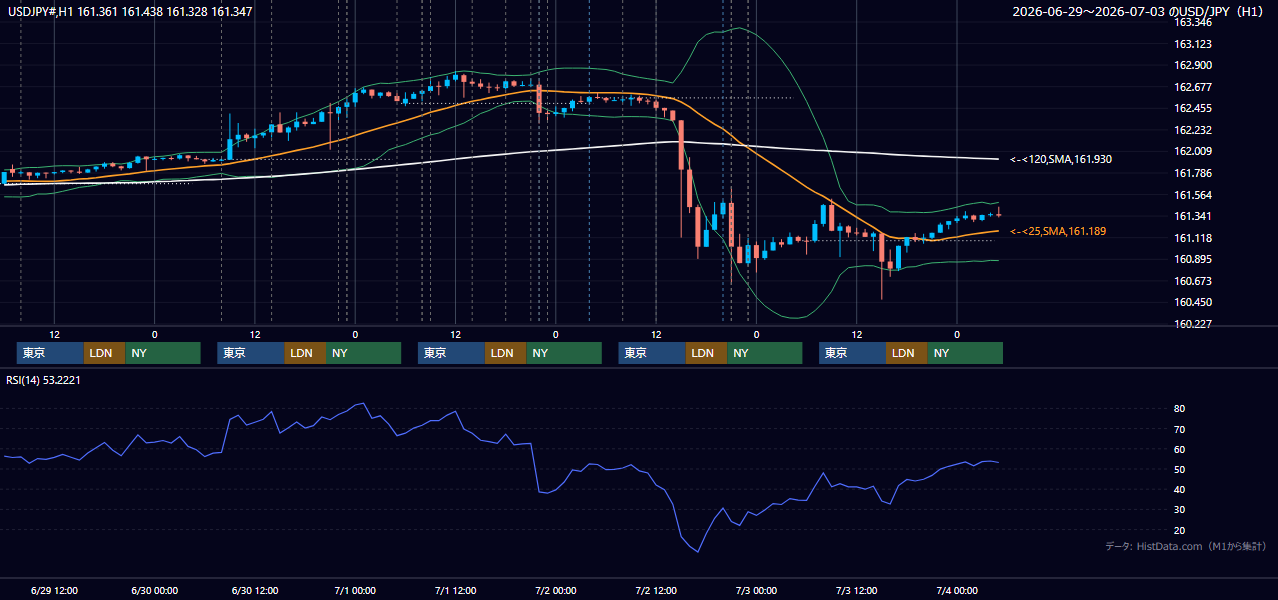The image size is (1278, 600).
Task: Click the RSI scale value 50
Action: point(1180,469)
